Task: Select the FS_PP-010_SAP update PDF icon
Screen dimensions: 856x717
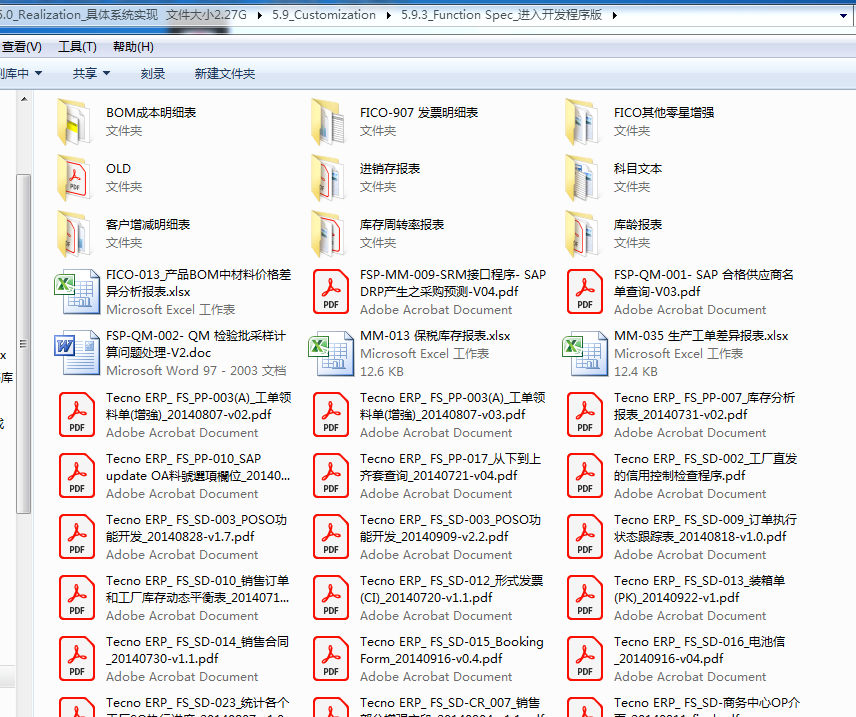Action: point(76,476)
